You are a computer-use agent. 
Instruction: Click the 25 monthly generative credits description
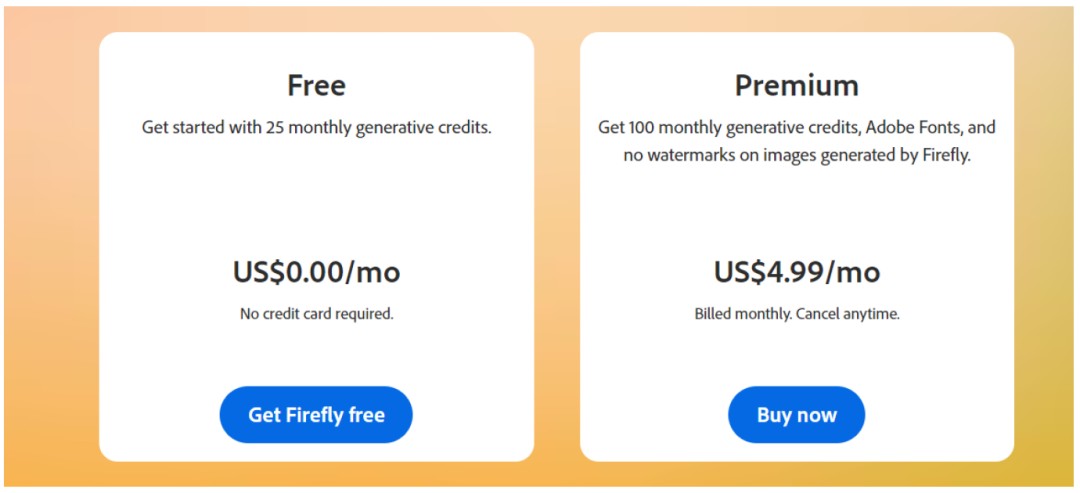(x=316, y=128)
